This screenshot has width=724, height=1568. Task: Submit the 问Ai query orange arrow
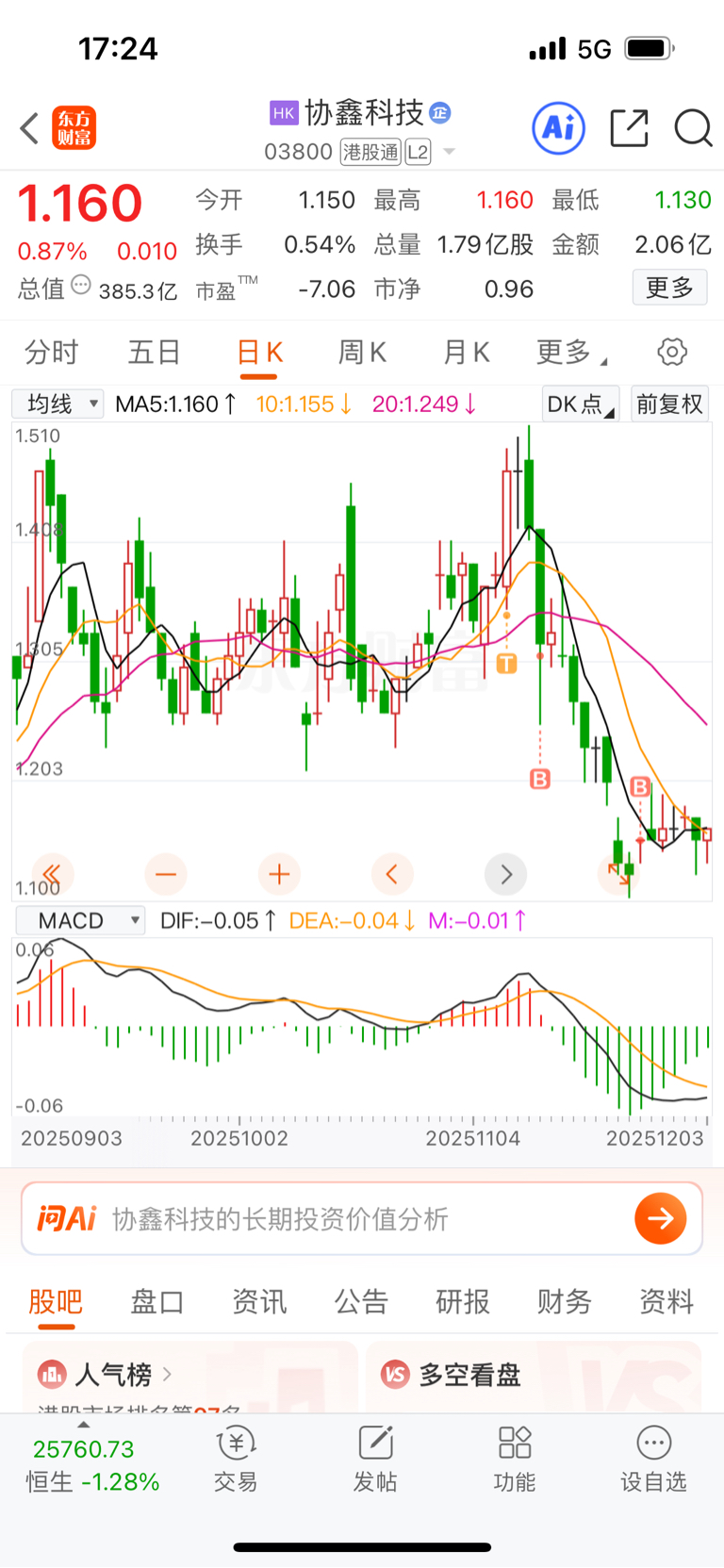(x=661, y=1218)
